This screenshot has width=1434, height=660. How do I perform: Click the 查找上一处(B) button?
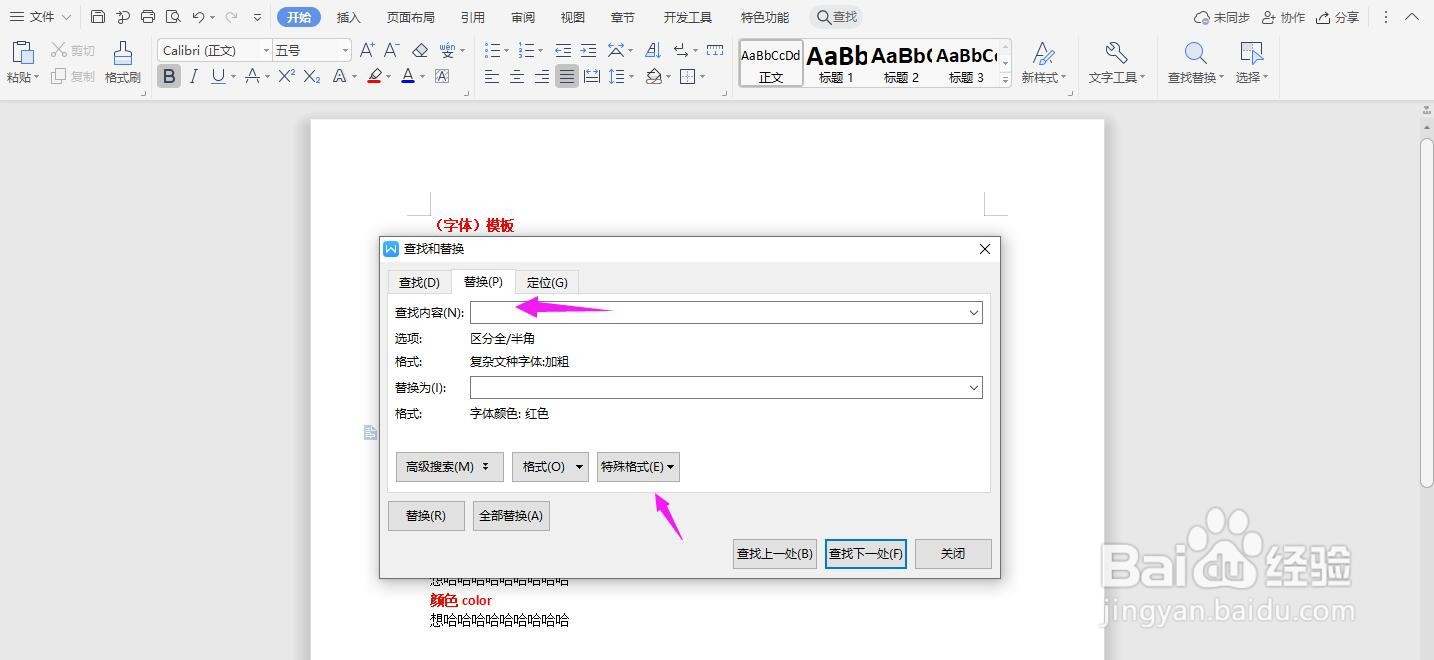[775, 554]
